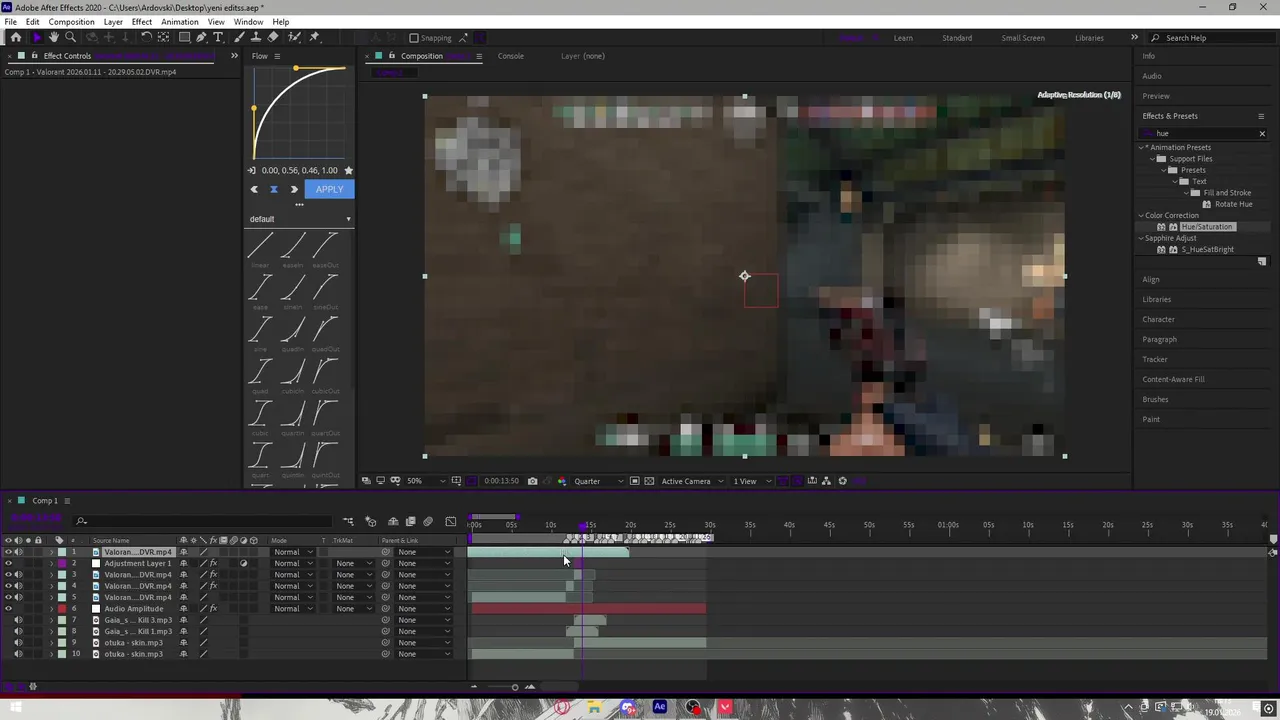
Task: Open the Active Camera dropdown
Action: pos(691,481)
